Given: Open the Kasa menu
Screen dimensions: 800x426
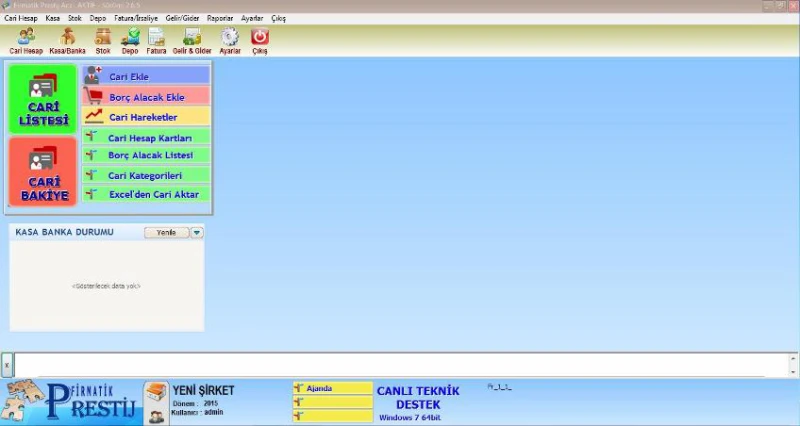Looking at the screenshot, I should click(53, 18).
